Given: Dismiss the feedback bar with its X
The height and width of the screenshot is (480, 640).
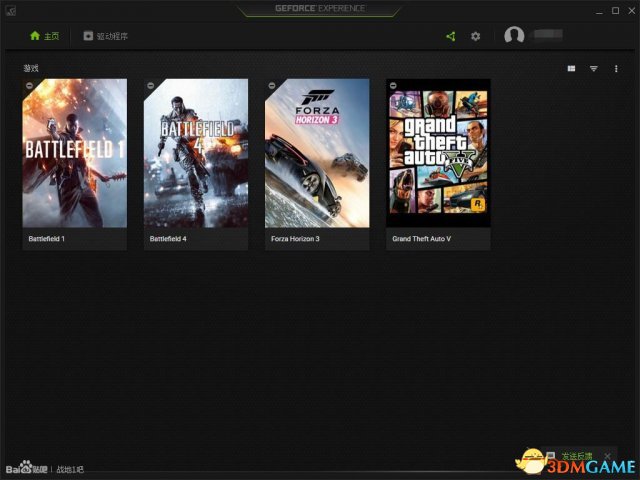Looking at the screenshot, I should point(607,456).
